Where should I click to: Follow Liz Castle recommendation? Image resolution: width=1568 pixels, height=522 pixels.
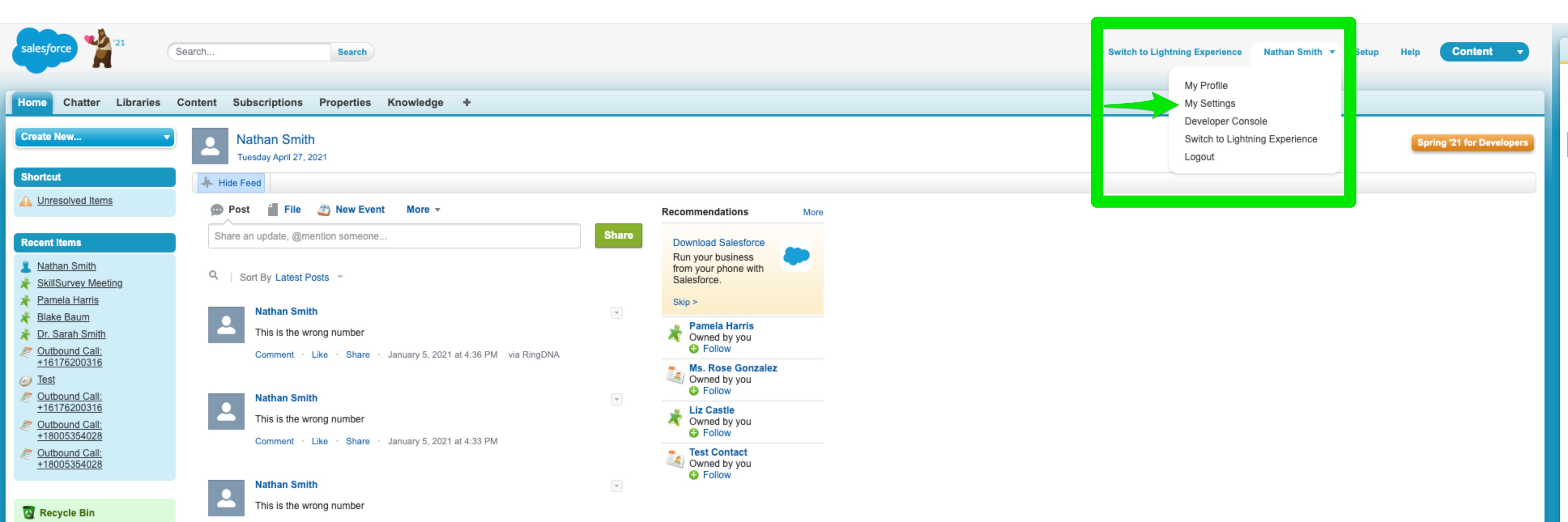tap(716, 433)
